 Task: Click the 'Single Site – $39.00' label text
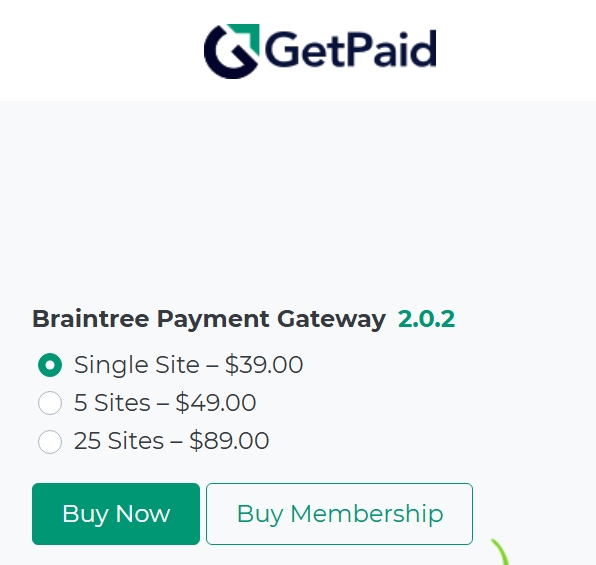pyautogui.click(x=189, y=365)
